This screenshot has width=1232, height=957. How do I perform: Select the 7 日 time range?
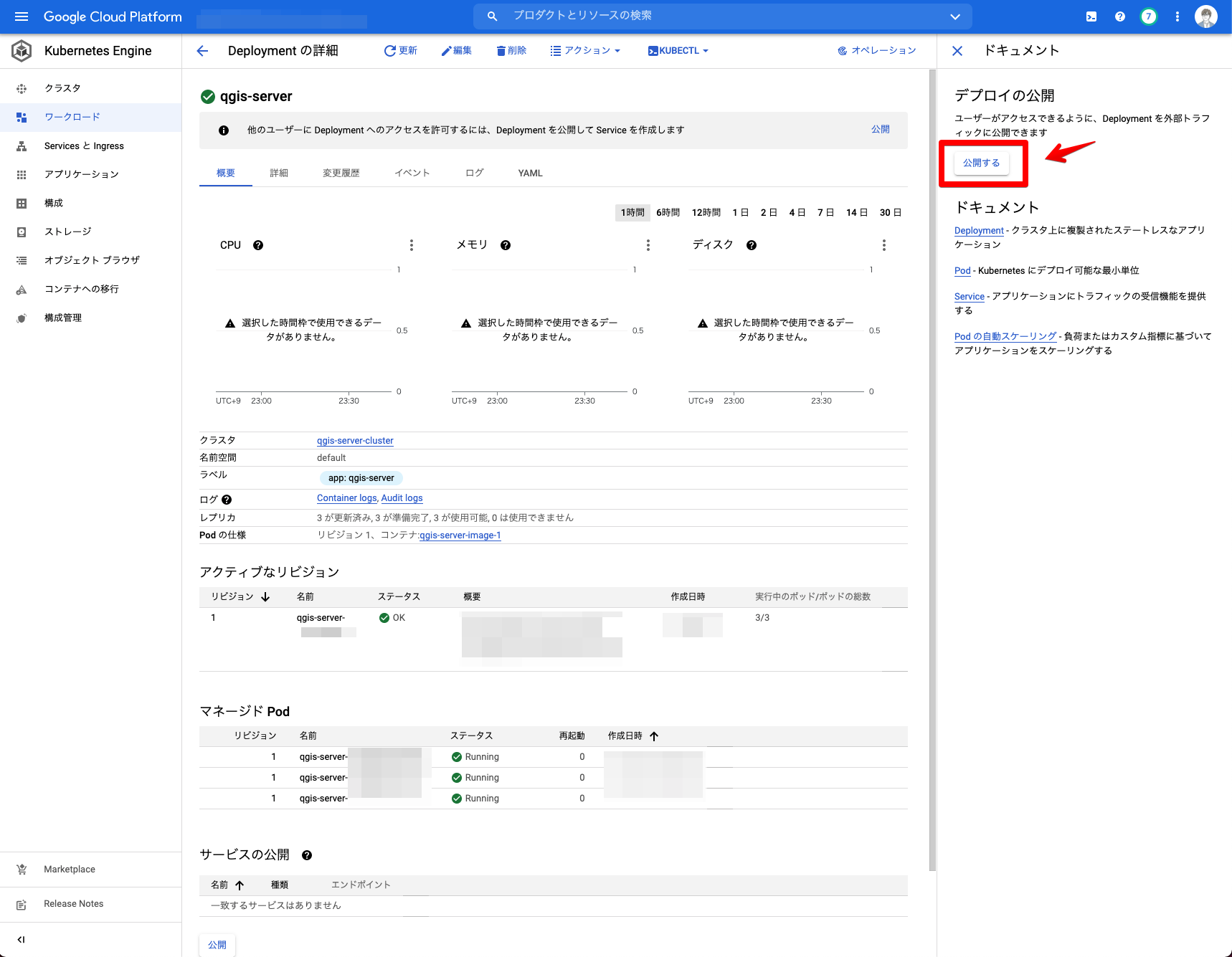click(826, 213)
